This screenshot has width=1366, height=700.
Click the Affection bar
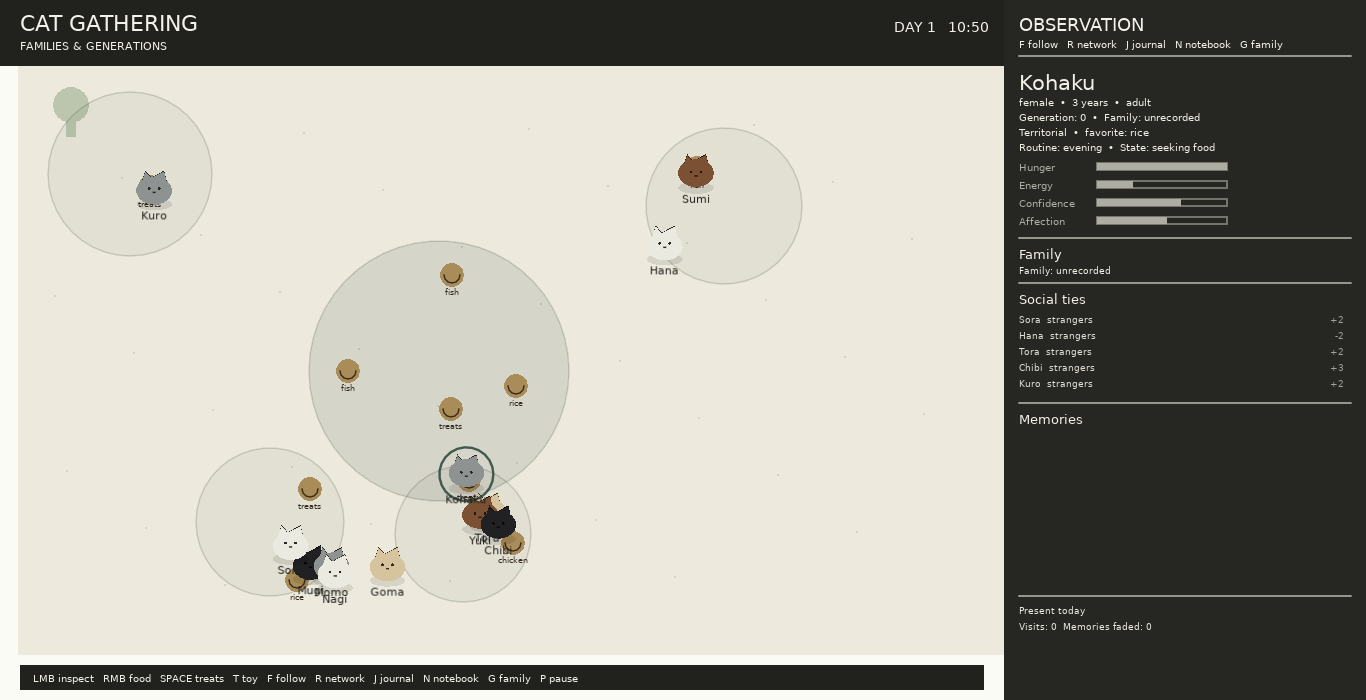click(x=1162, y=221)
